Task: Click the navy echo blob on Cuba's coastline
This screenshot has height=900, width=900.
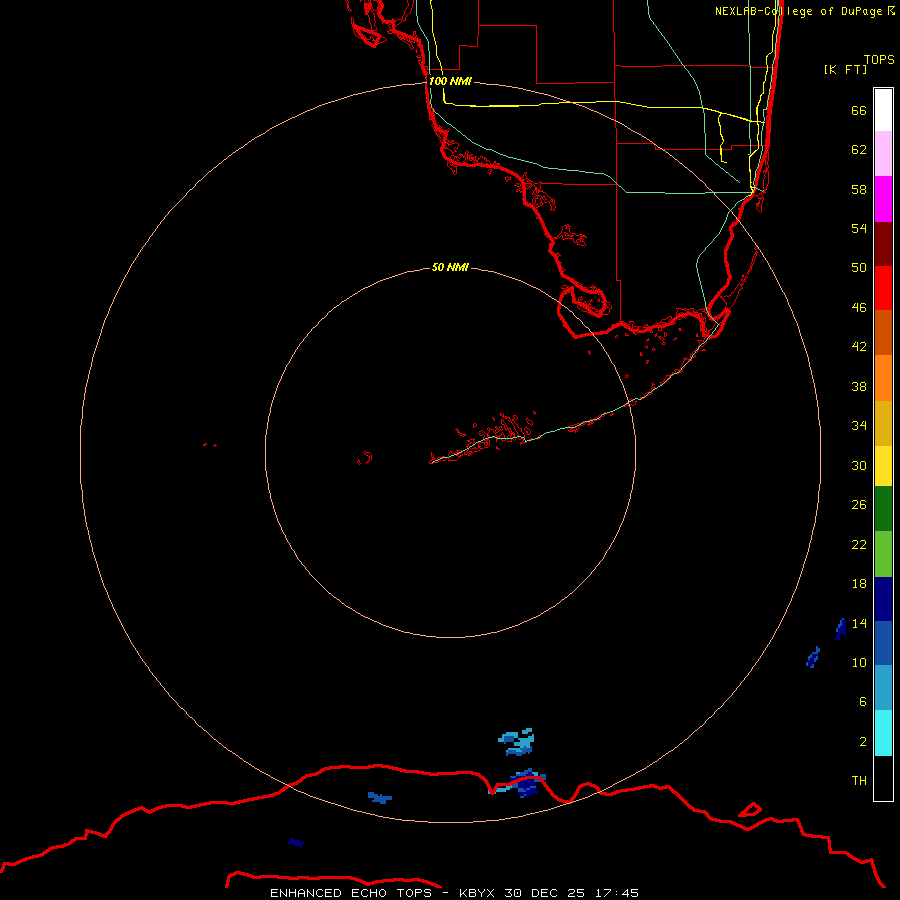Action: click(x=526, y=783)
